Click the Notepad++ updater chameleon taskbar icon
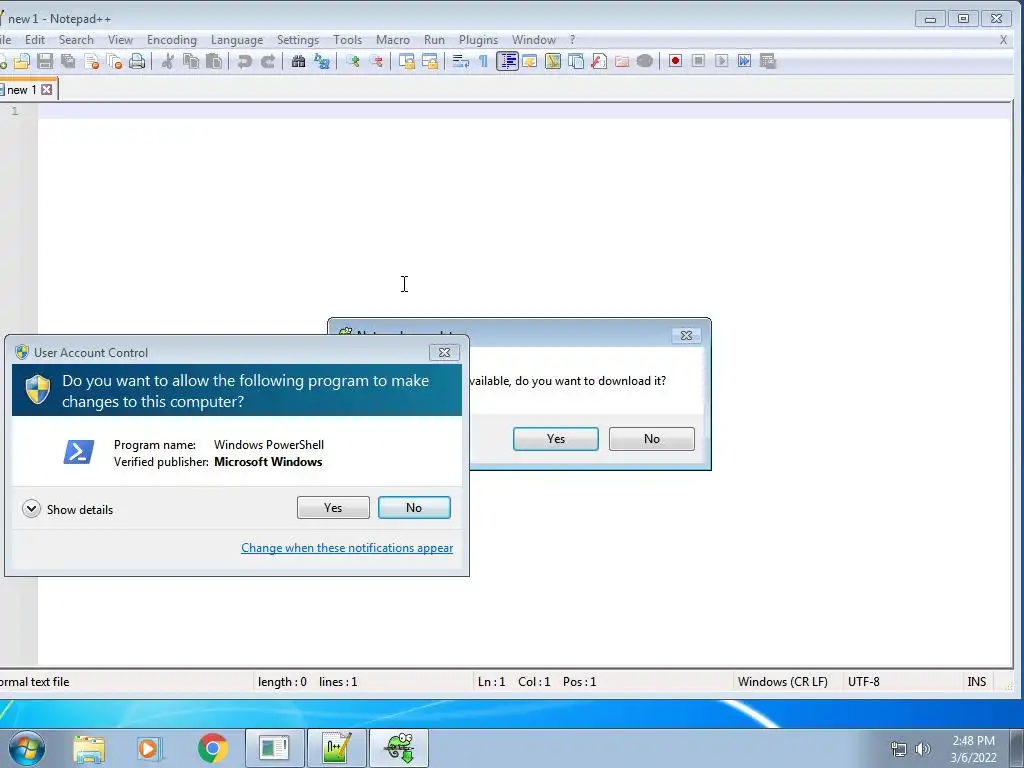 click(x=399, y=748)
